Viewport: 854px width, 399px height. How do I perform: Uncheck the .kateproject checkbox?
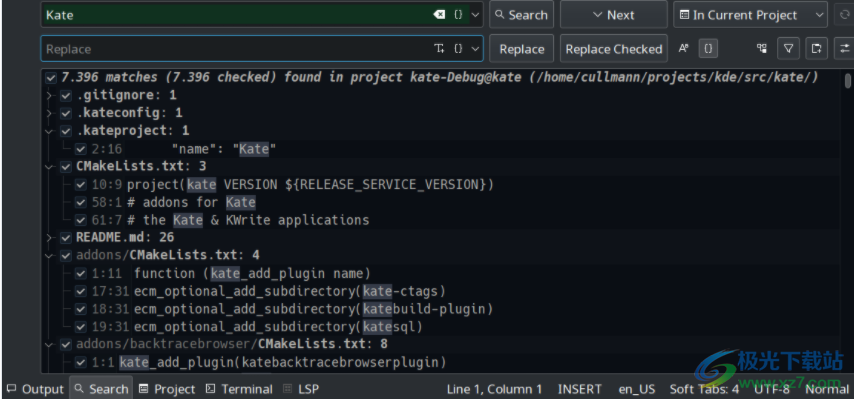(66, 131)
